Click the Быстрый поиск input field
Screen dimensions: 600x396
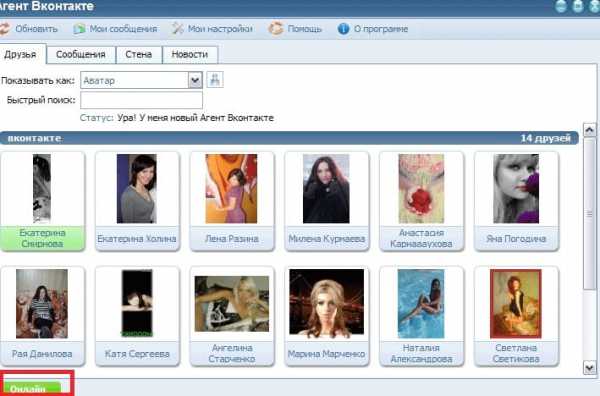pyautogui.click(x=141, y=100)
